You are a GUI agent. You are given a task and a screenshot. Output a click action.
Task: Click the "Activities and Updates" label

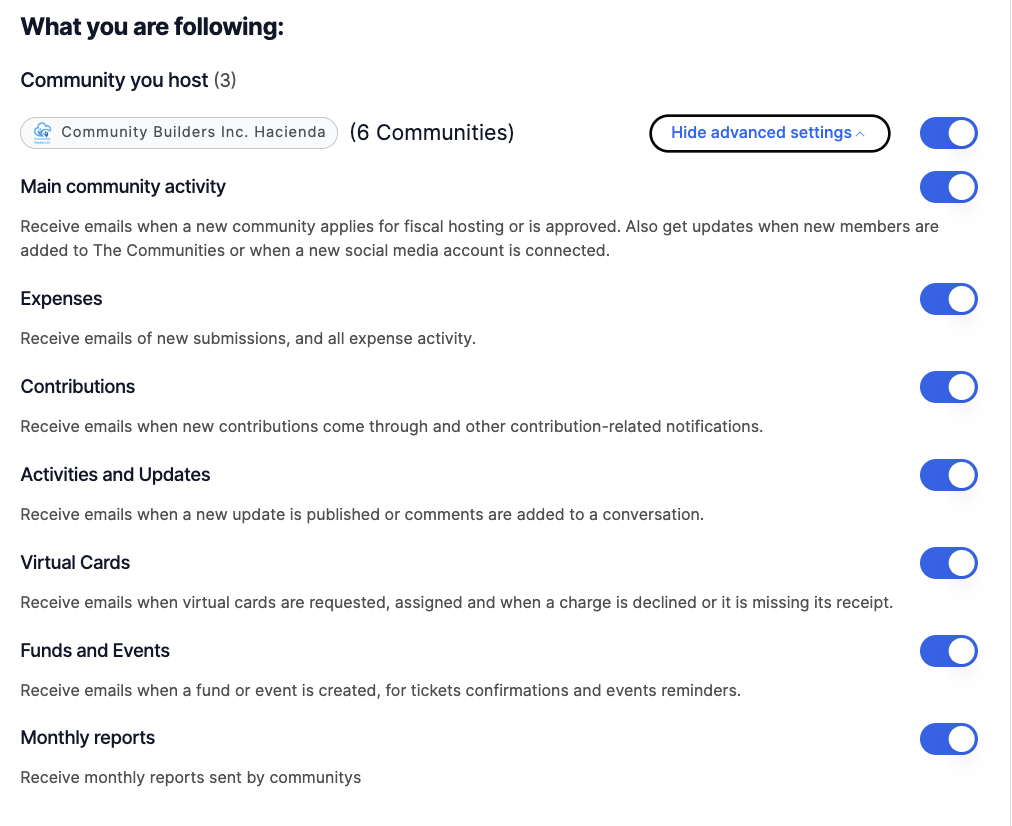115,475
